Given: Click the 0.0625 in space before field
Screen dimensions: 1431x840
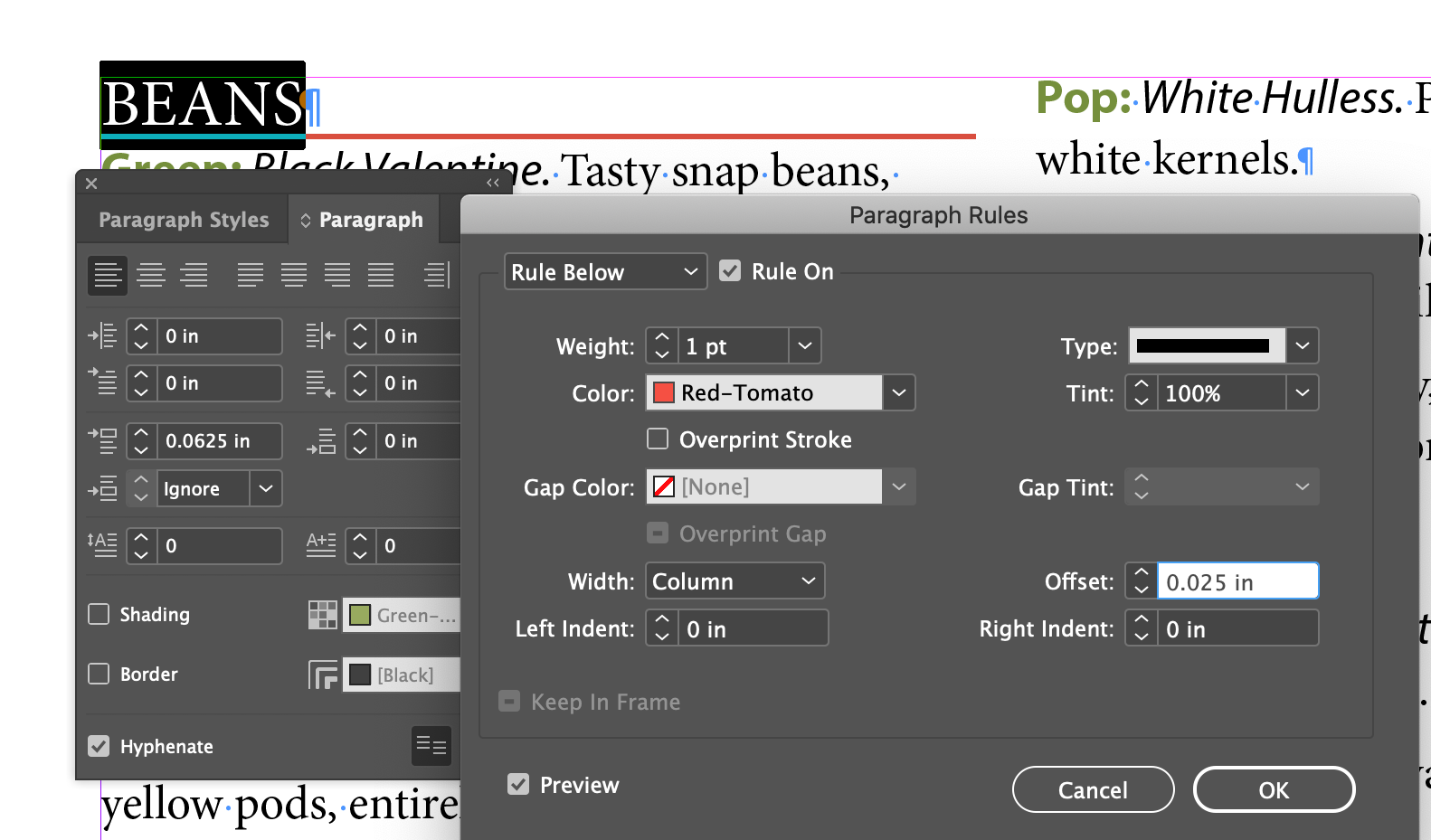Looking at the screenshot, I should [219, 441].
